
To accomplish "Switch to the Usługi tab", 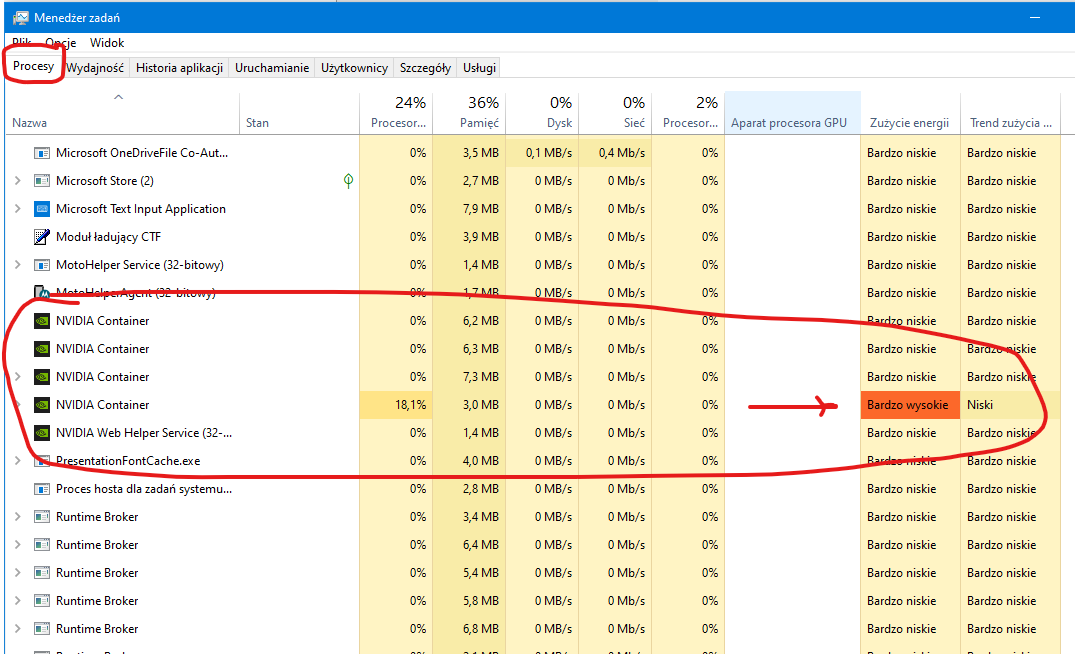I will point(479,68).
